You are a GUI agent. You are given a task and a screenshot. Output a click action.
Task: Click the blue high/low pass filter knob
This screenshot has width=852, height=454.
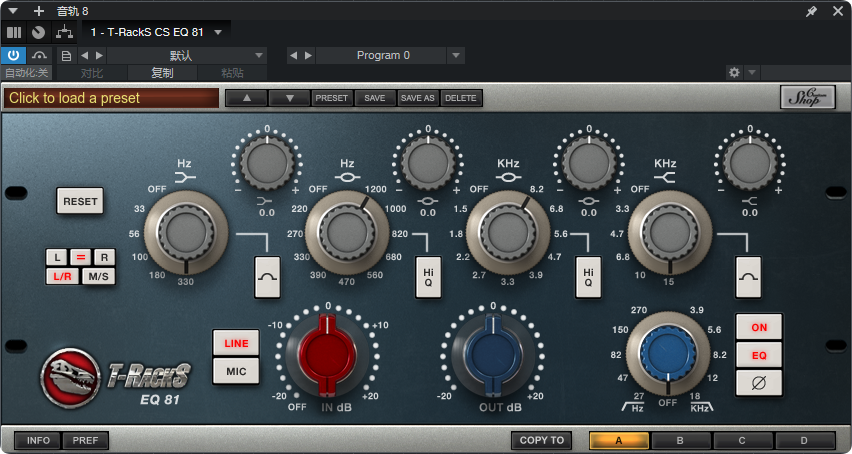coord(668,354)
